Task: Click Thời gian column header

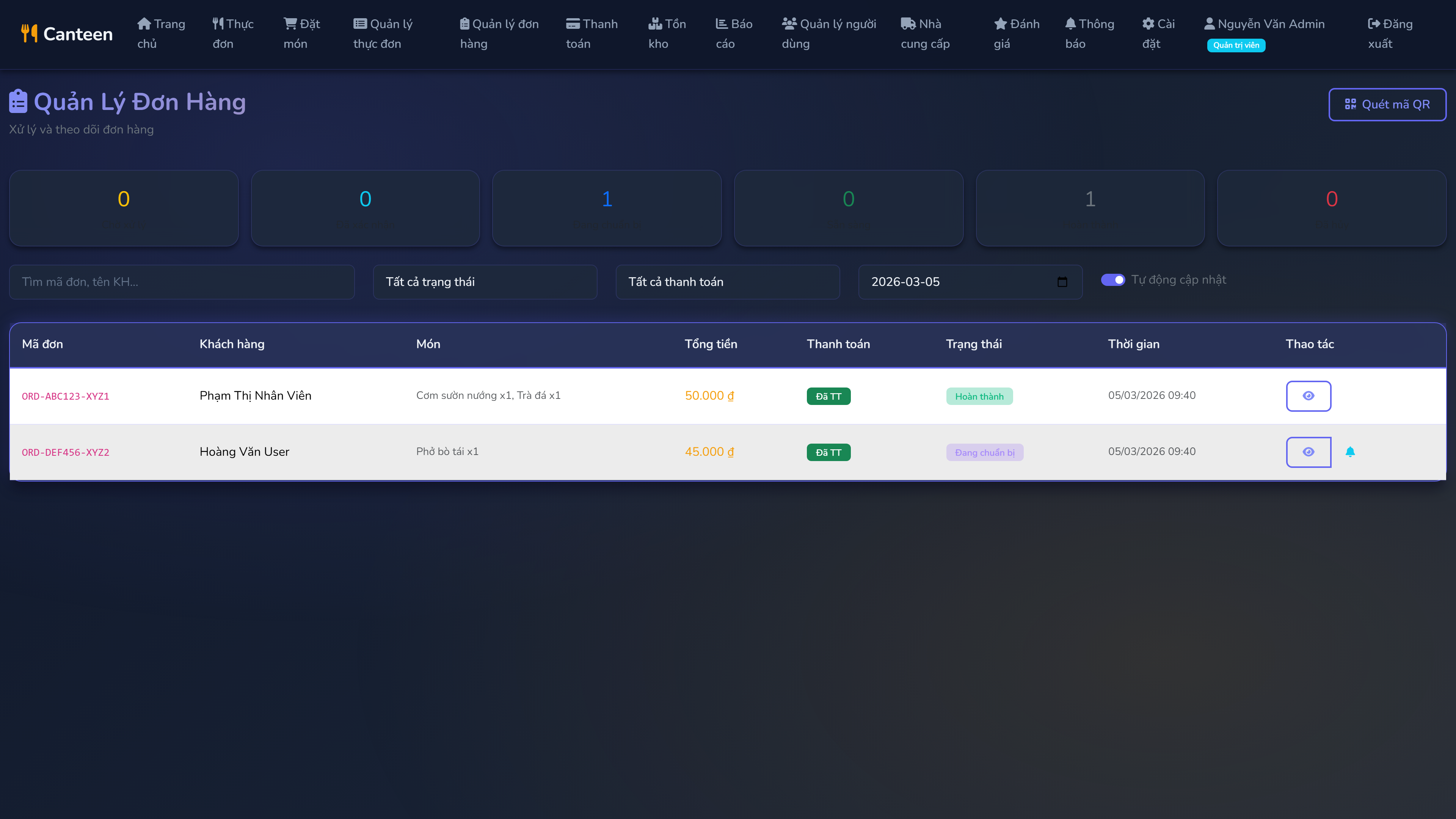Action: [x=1133, y=344]
